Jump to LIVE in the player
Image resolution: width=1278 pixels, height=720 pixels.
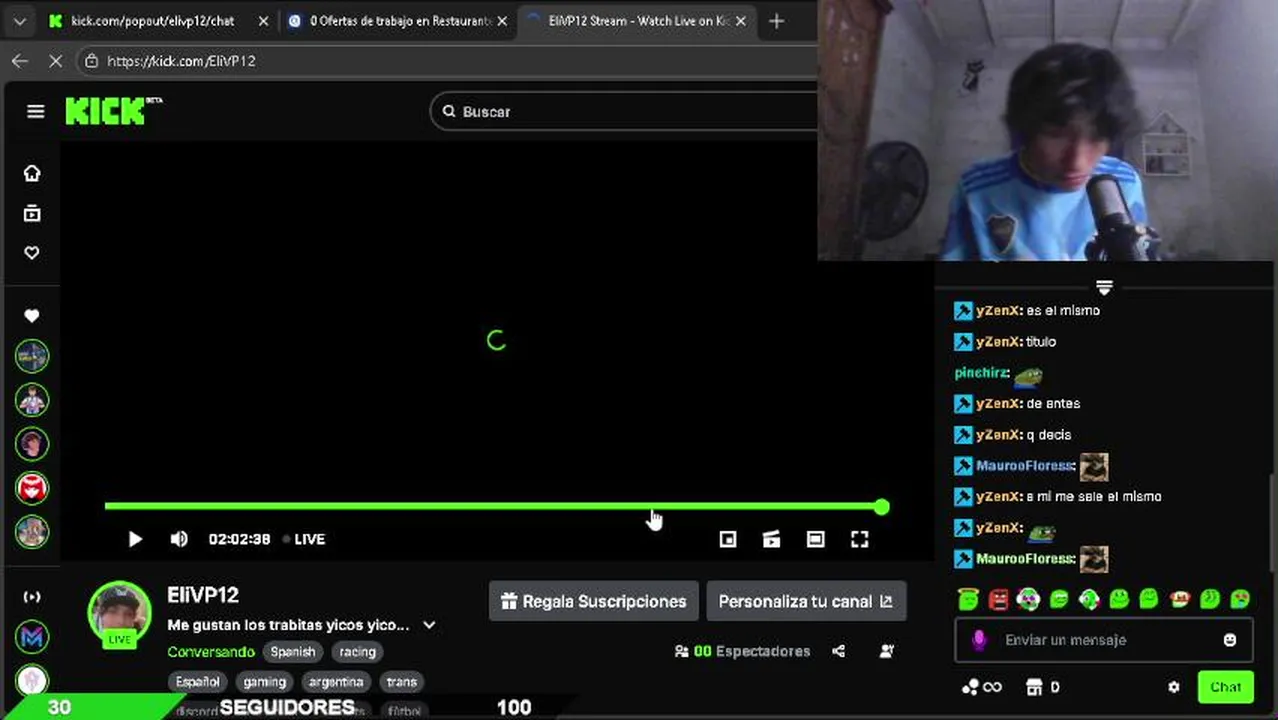304,539
